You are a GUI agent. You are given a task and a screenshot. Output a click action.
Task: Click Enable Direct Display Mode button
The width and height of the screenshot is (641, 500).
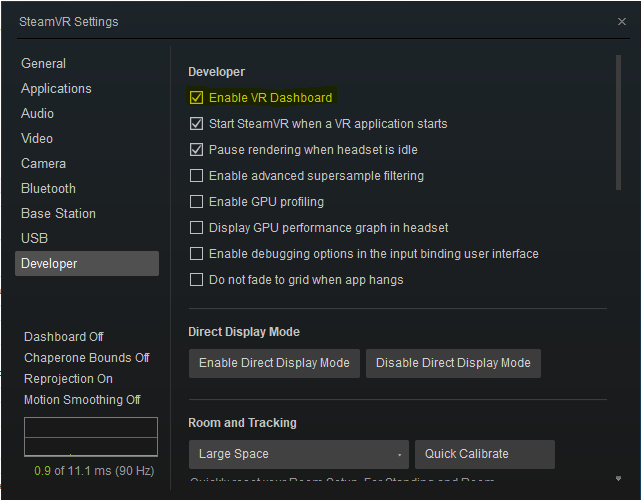tap(274, 363)
